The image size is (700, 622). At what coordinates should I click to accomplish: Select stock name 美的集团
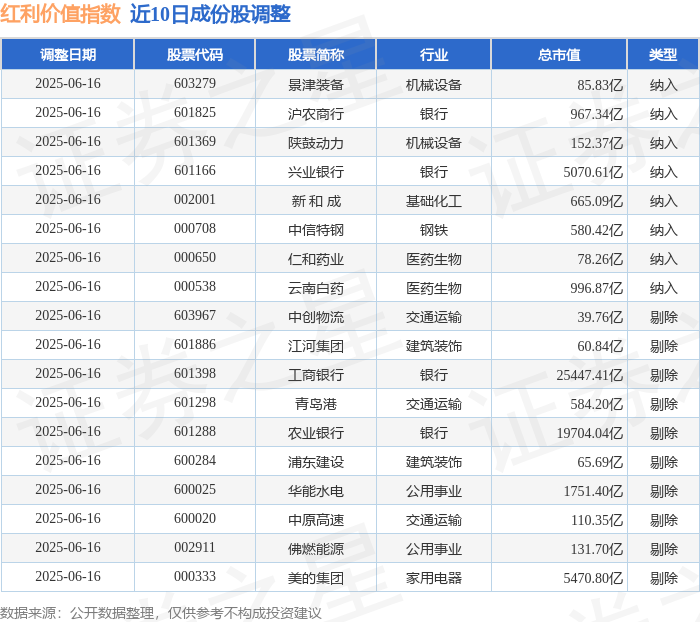tap(316, 578)
